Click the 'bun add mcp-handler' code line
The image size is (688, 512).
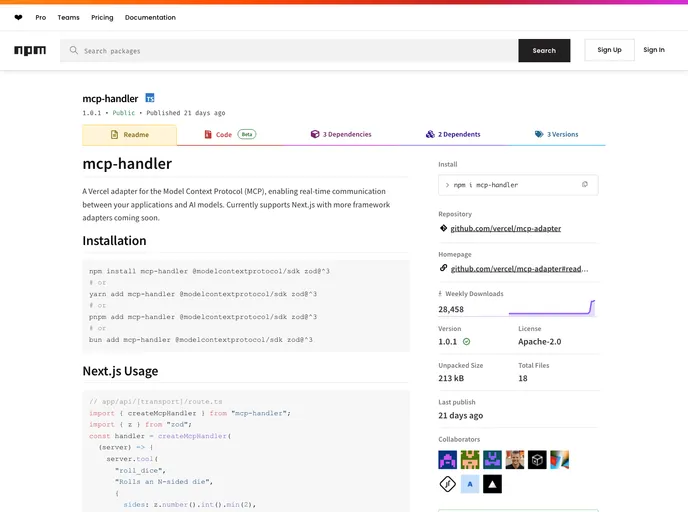coord(201,340)
